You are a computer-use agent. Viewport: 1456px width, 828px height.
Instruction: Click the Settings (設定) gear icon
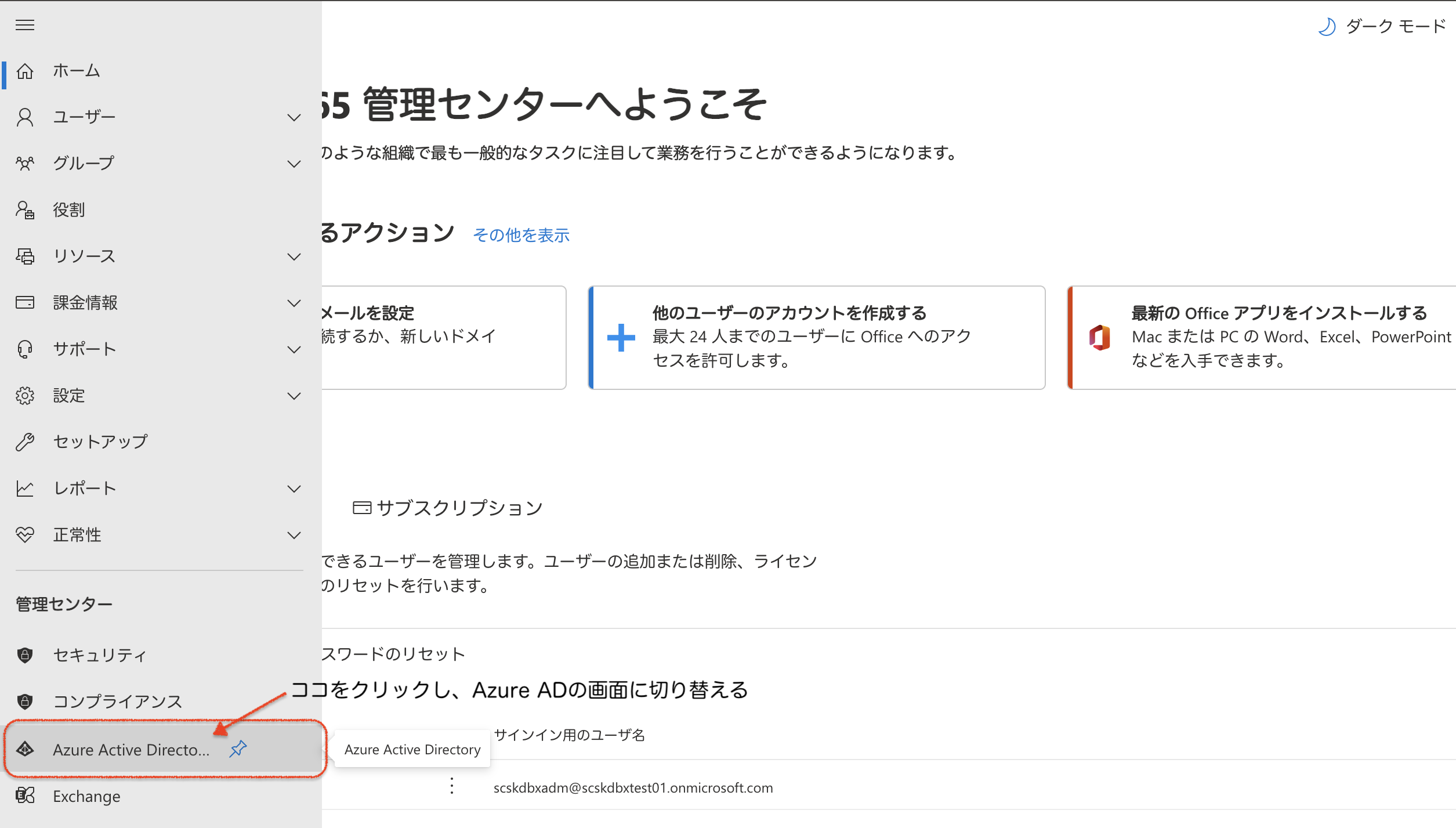(x=25, y=396)
